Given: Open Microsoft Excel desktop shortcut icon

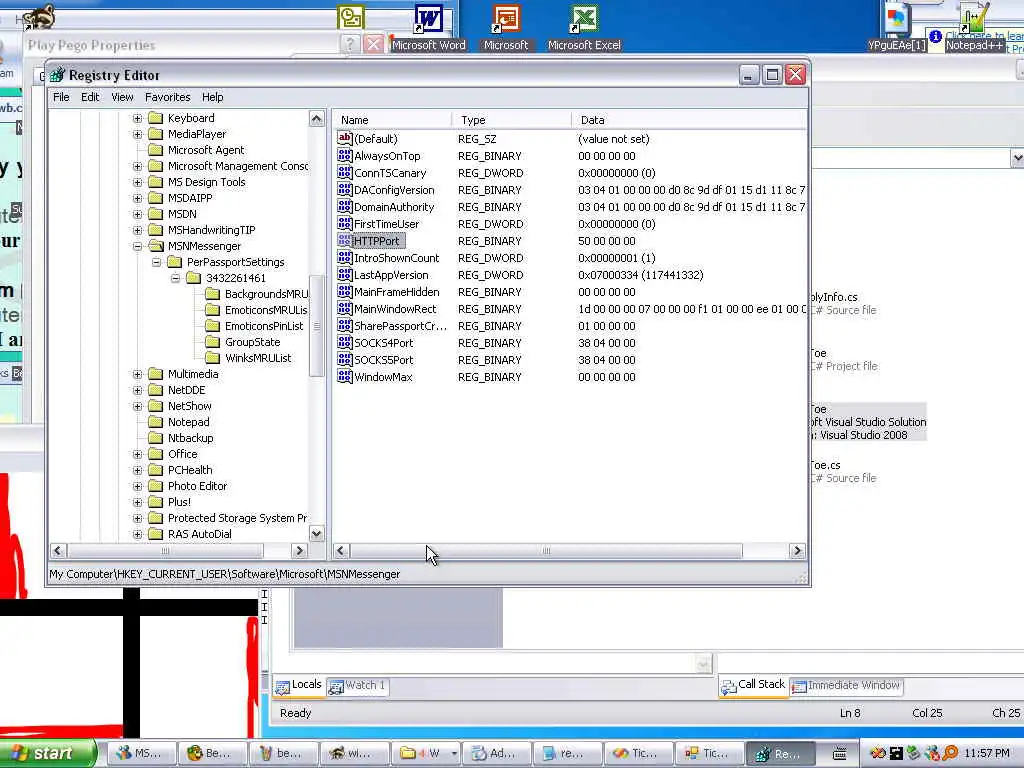Looking at the screenshot, I should pos(584,18).
